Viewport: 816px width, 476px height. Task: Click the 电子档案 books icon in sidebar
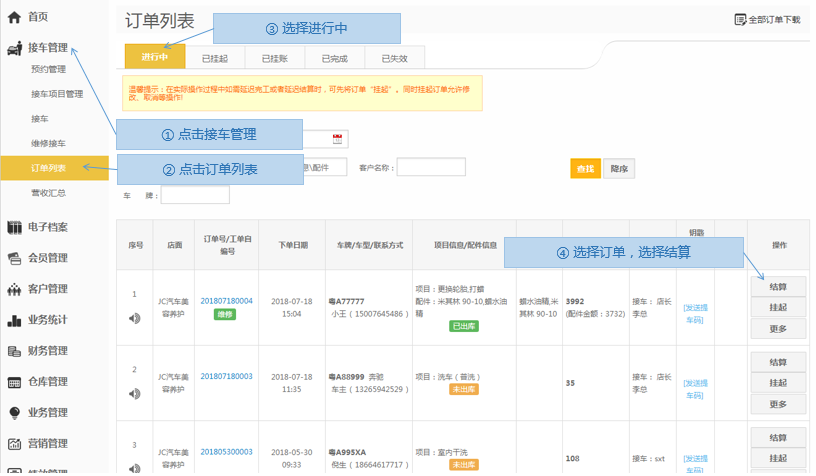(x=14, y=227)
